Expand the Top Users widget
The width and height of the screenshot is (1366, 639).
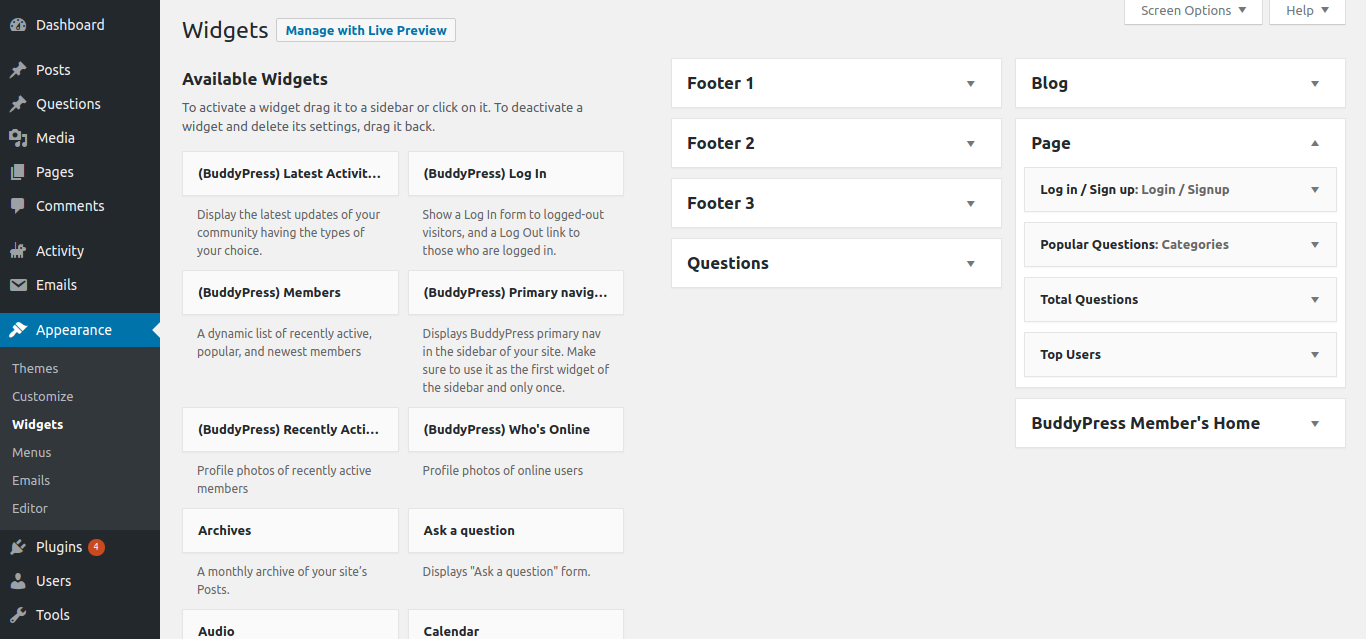[x=1315, y=355]
